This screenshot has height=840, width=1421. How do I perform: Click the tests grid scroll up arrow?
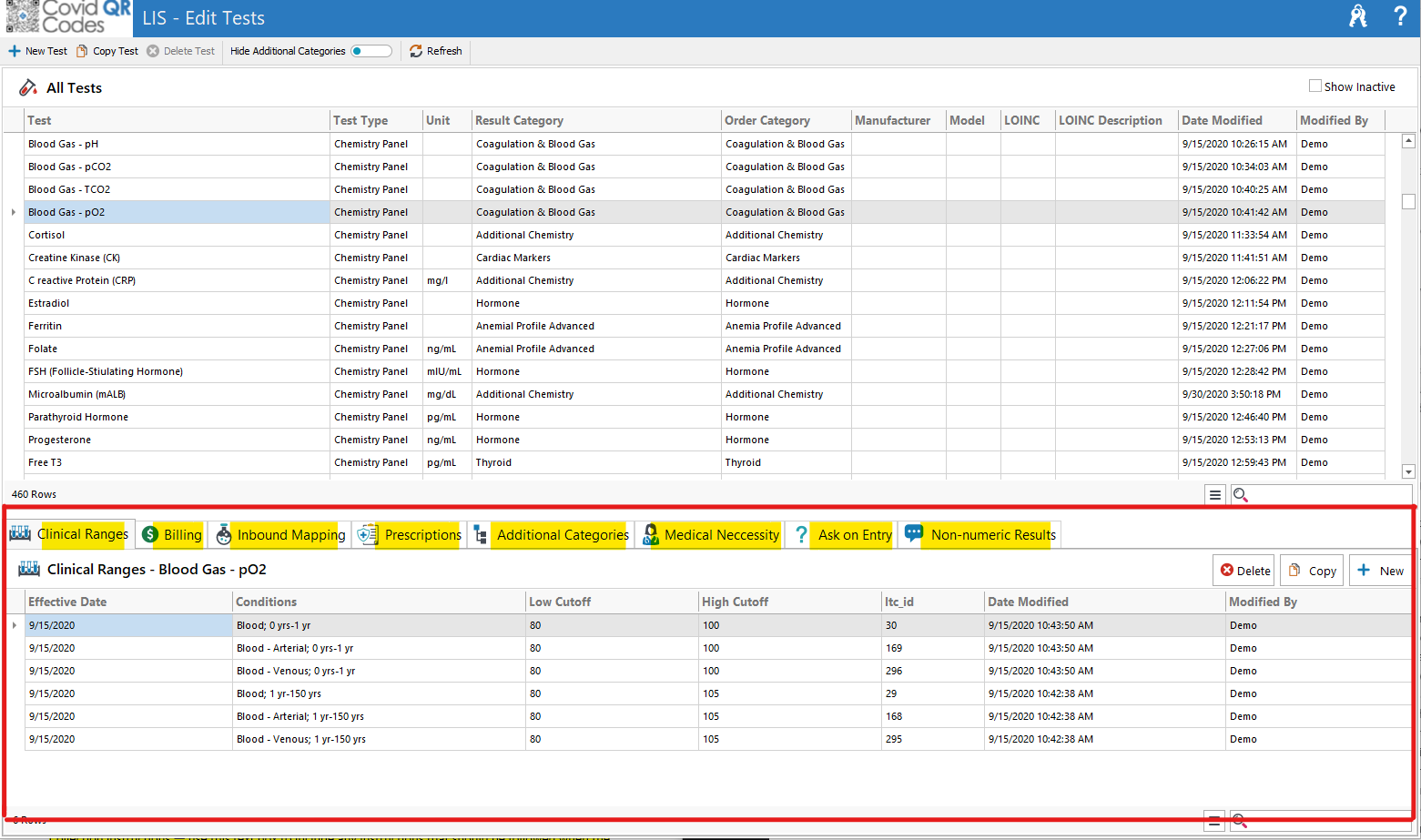coord(1408,140)
